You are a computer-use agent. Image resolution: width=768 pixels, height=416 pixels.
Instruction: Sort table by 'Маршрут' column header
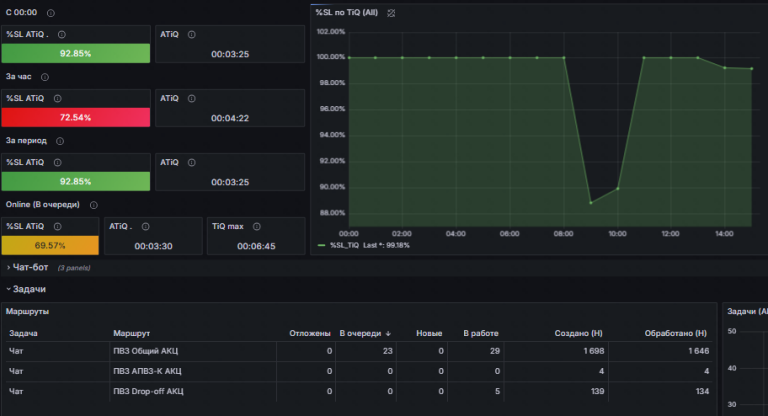132,333
